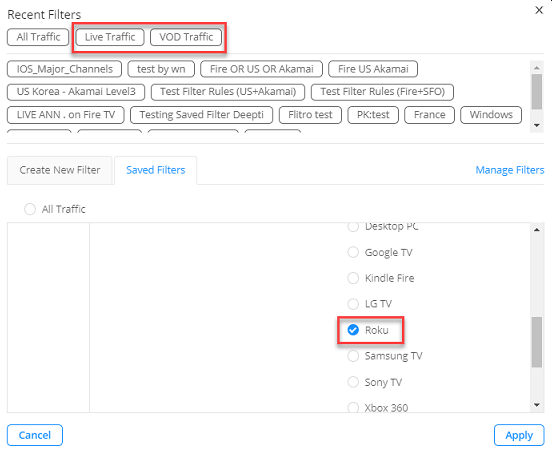
Task: Click the recent filters scroll down arrow
Action: pos(537,125)
